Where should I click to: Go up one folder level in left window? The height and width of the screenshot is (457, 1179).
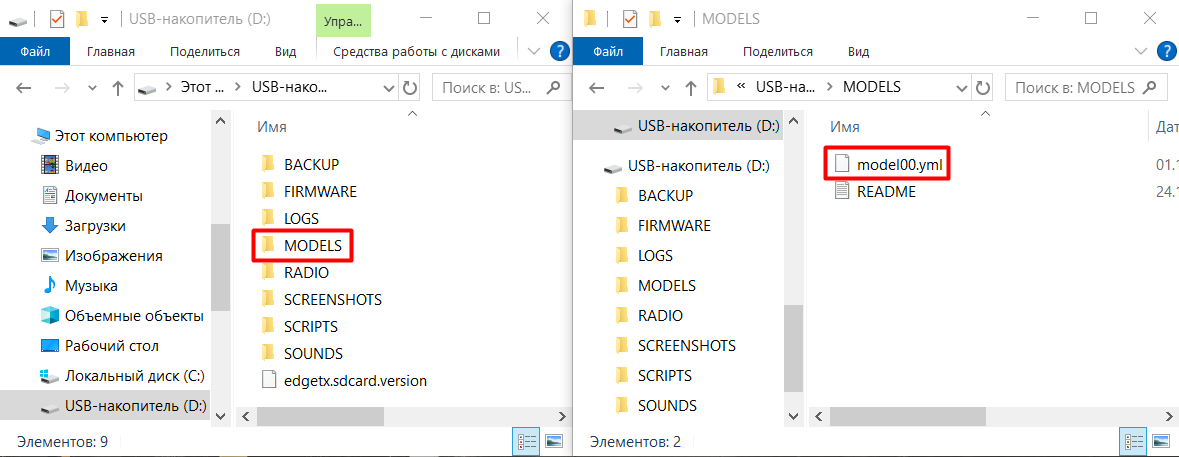(x=117, y=88)
